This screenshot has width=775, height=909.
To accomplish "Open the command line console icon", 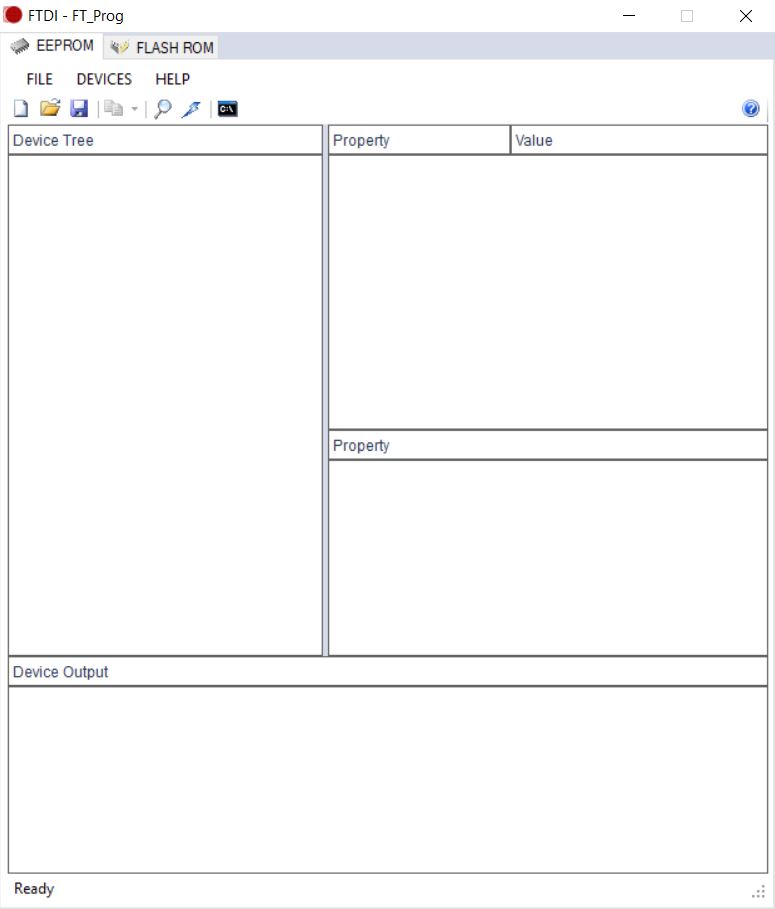I will [x=228, y=109].
